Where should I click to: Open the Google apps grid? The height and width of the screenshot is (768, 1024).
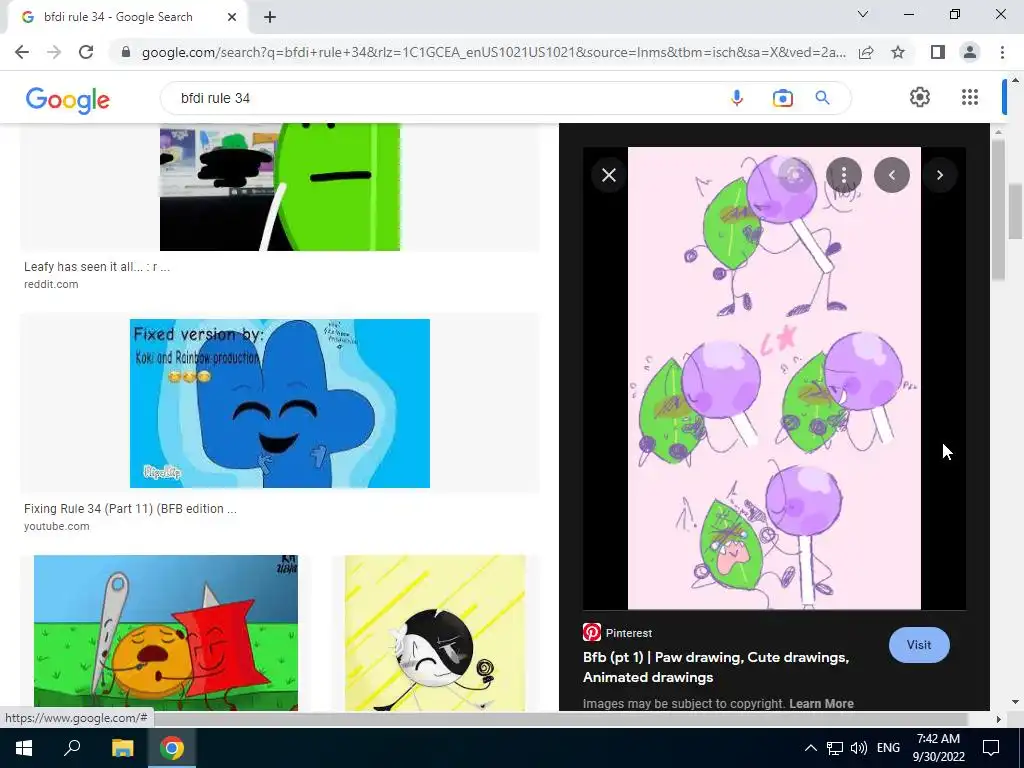coord(970,97)
